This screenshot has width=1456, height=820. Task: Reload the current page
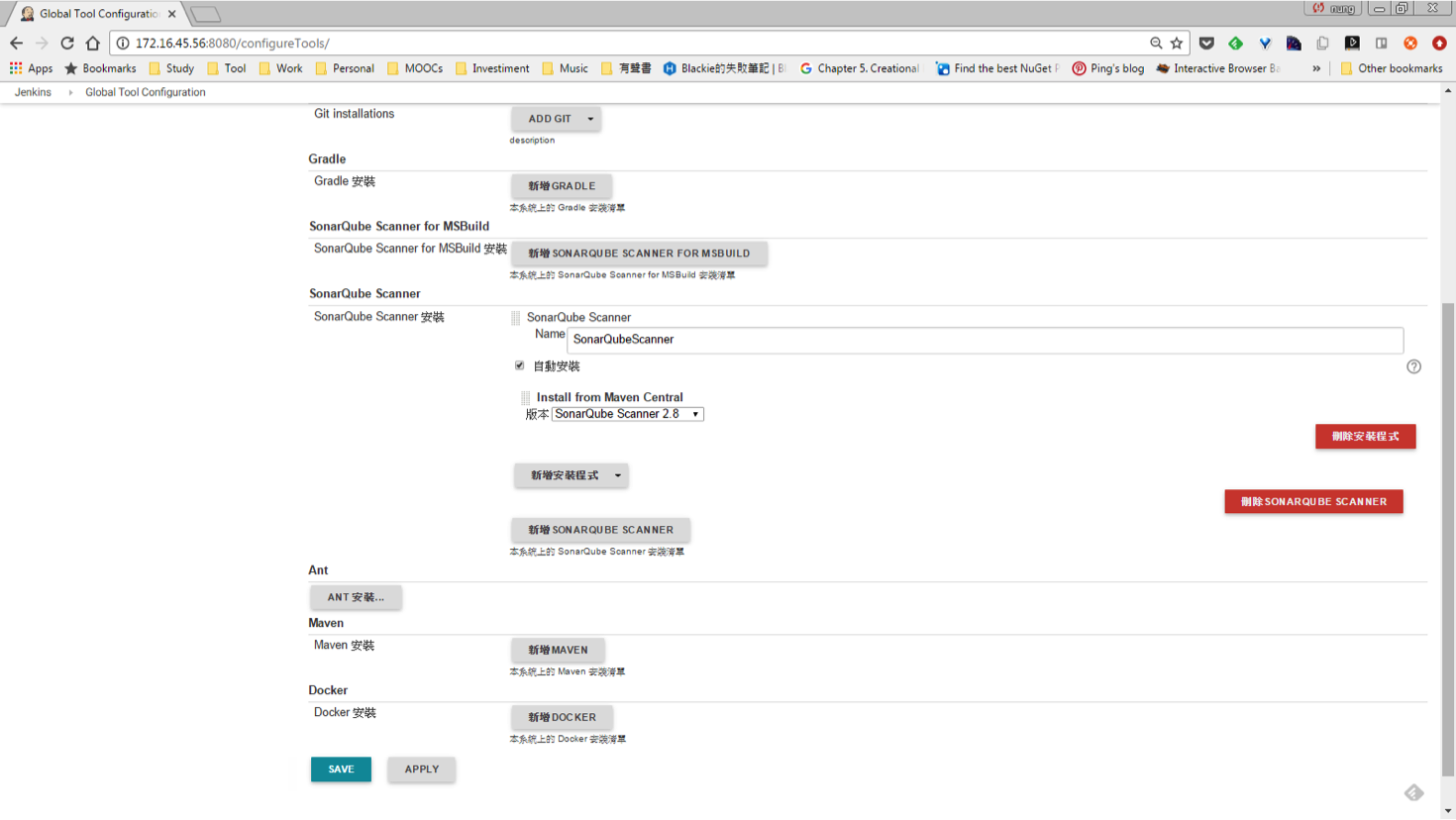tap(67, 44)
